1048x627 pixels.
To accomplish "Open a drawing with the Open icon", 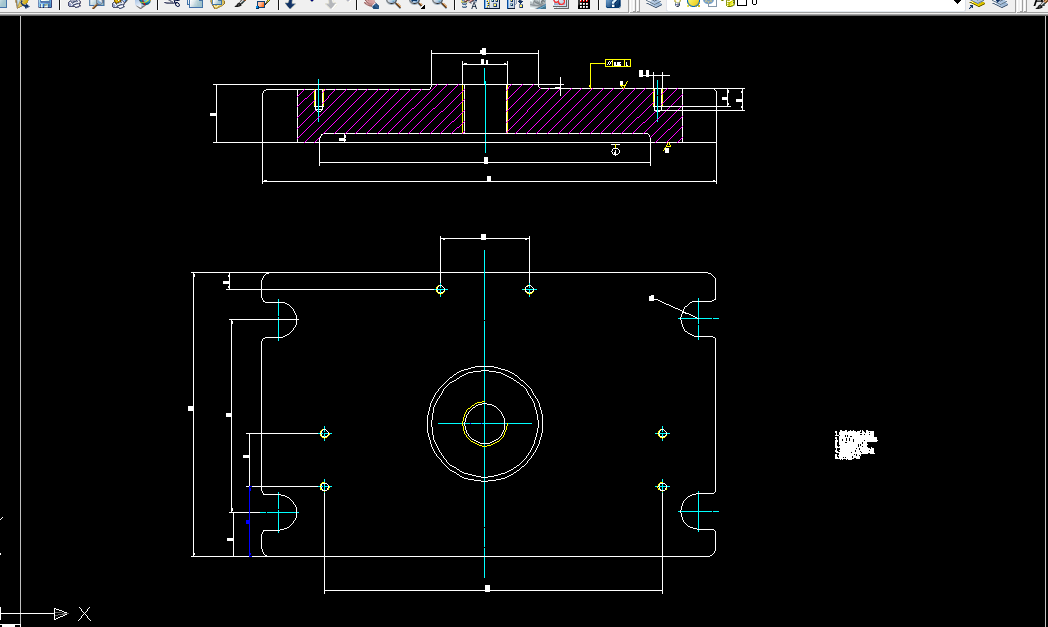I will (x=23, y=3).
